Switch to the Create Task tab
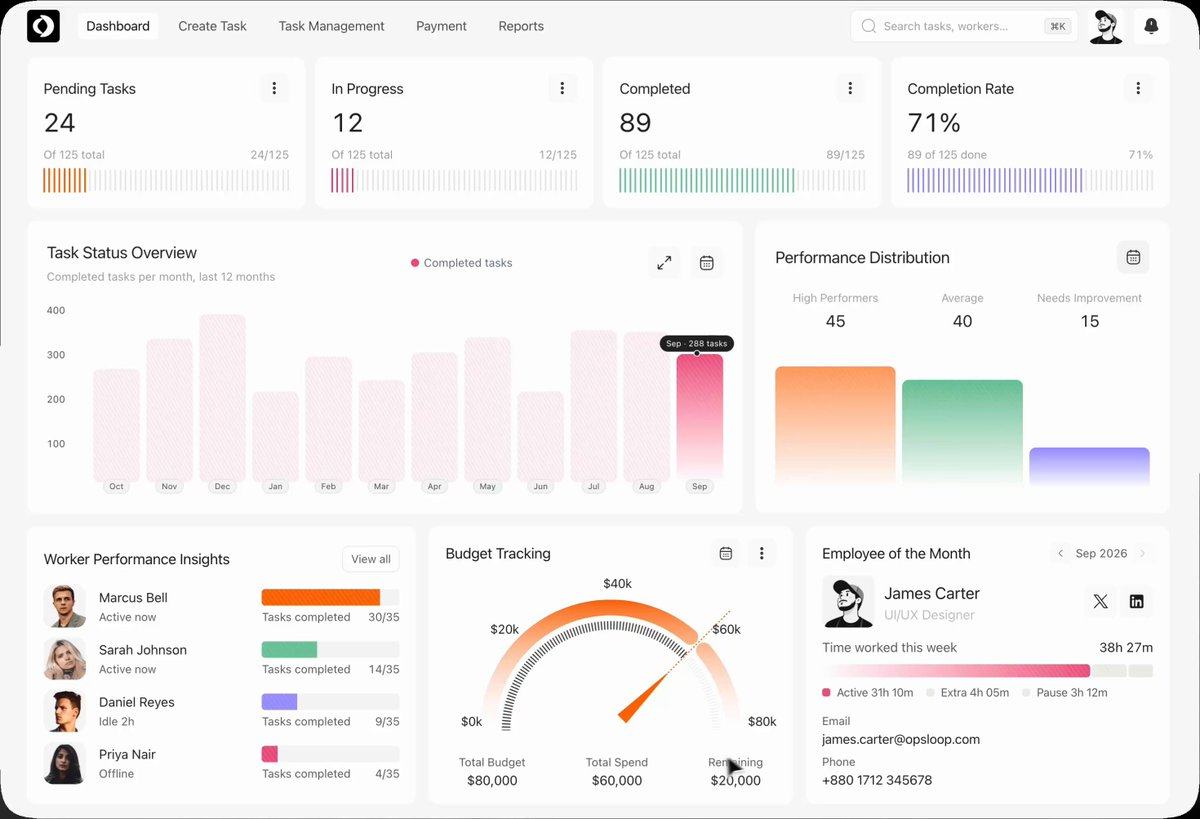 212,26
